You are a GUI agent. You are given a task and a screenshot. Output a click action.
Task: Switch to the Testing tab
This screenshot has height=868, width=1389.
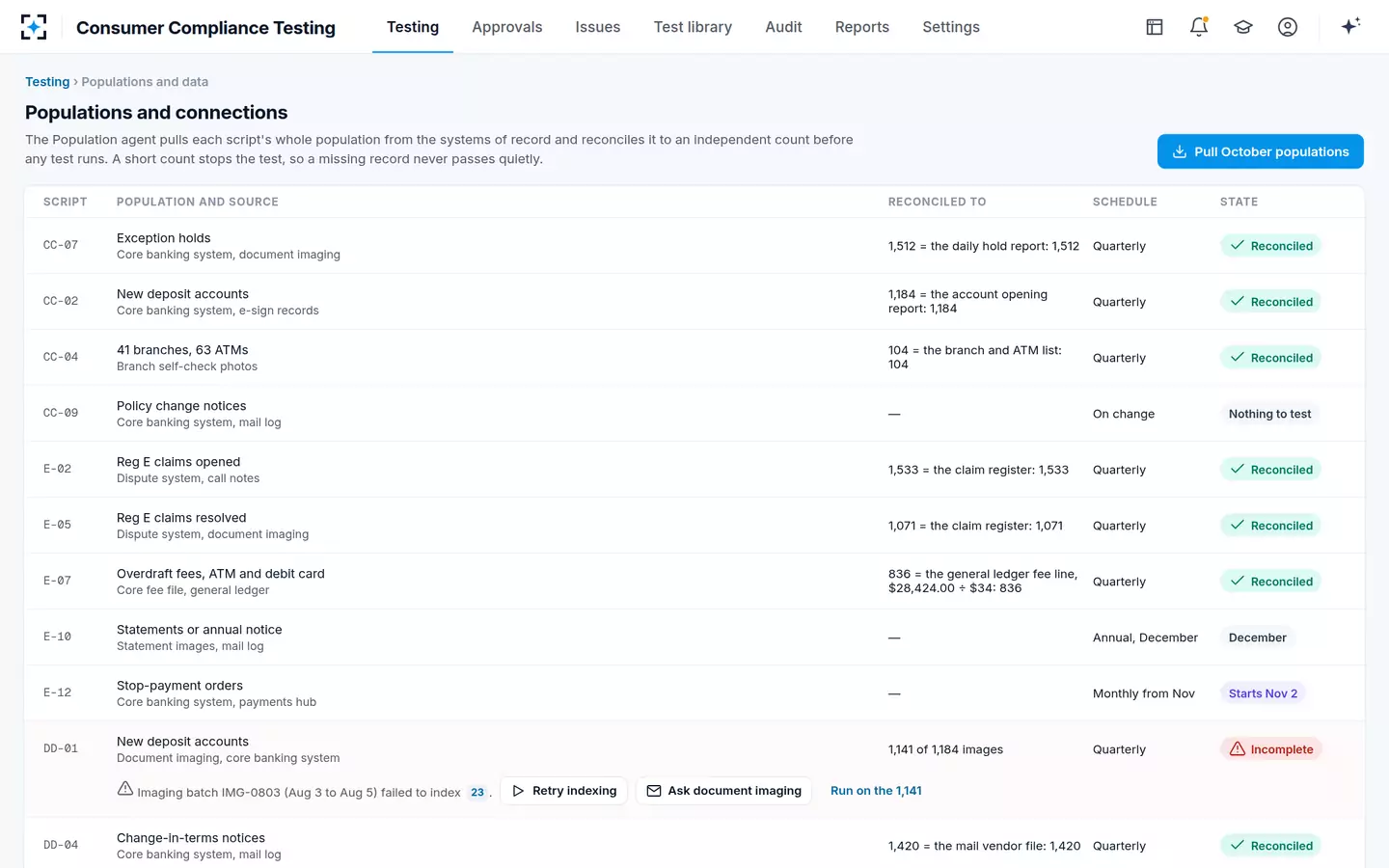[x=413, y=27]
